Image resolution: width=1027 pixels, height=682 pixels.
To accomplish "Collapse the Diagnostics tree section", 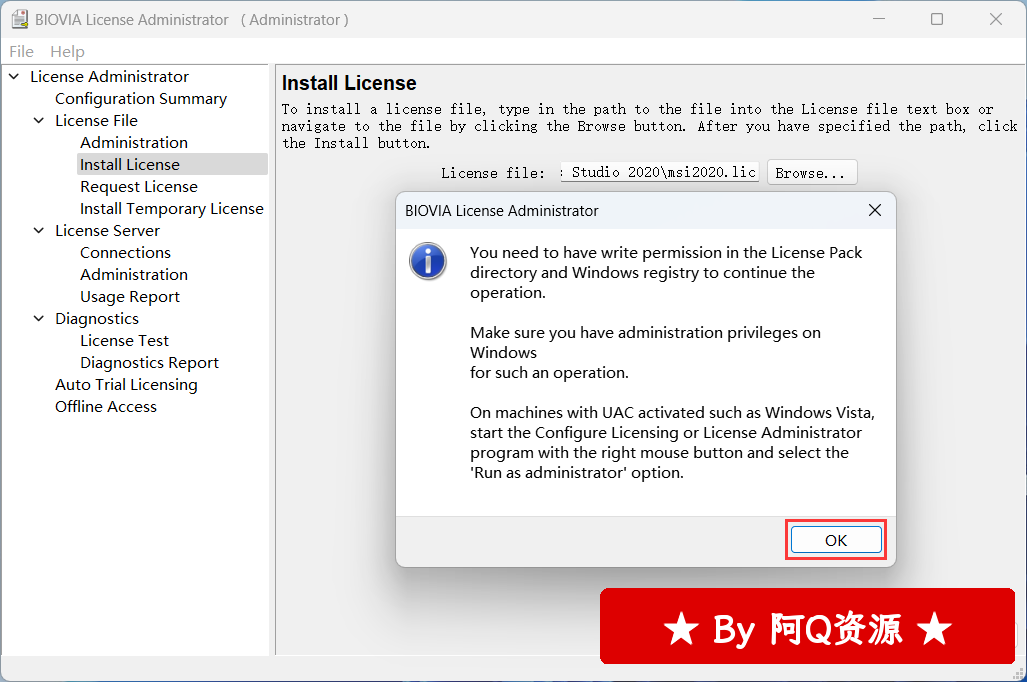I will click(39, 319).
